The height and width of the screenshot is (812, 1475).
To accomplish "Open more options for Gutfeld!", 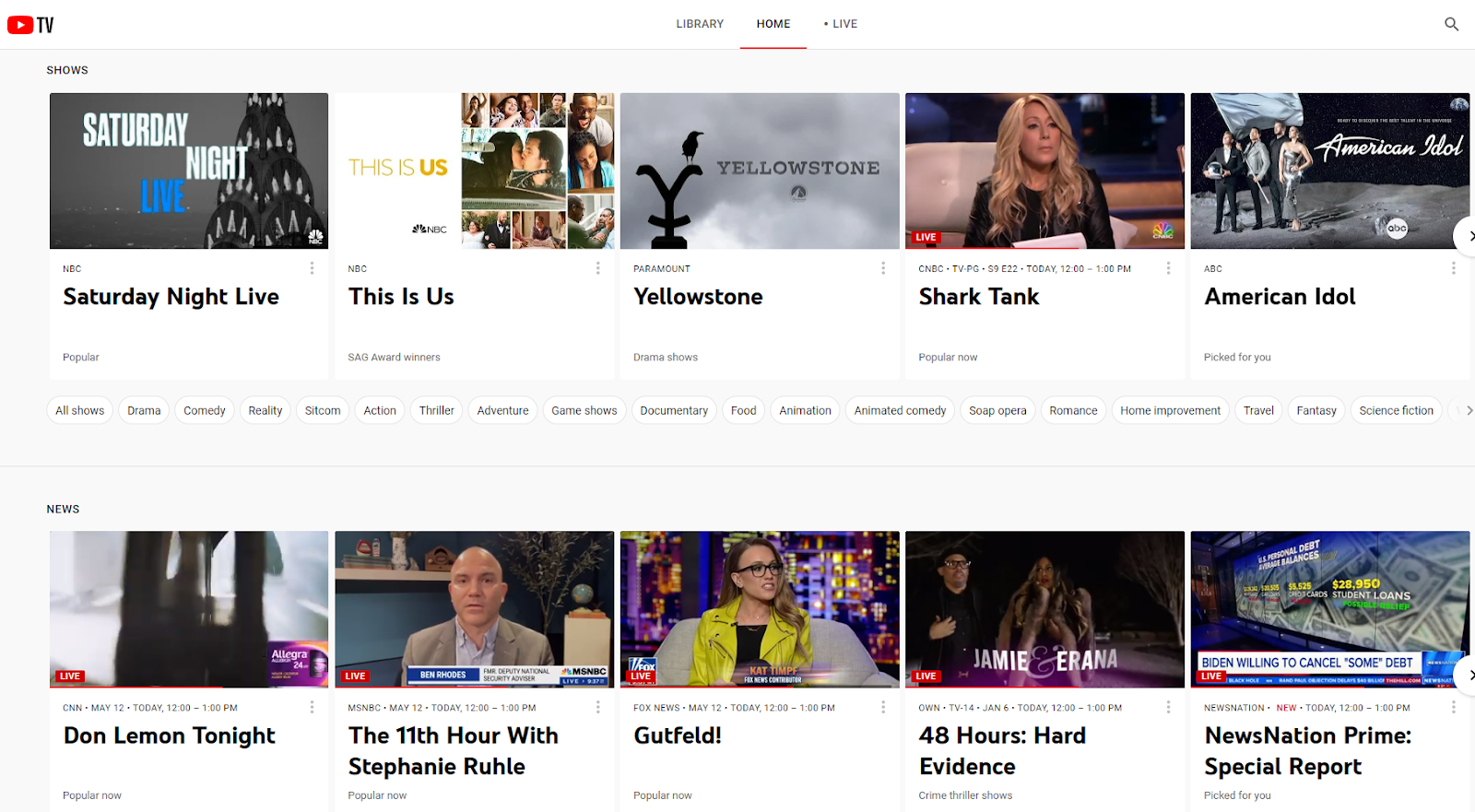I will tap(882, 707).
